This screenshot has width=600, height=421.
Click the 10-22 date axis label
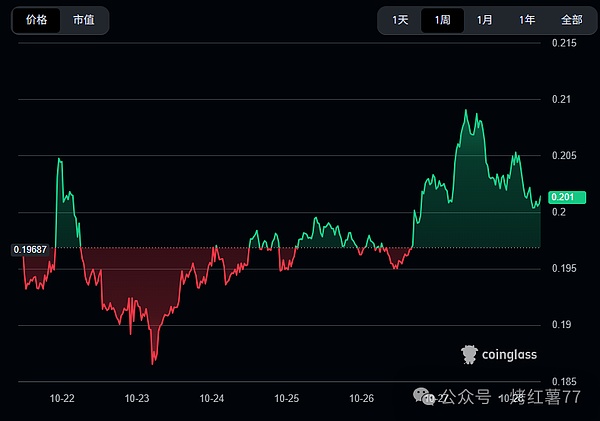click(62, 398)
